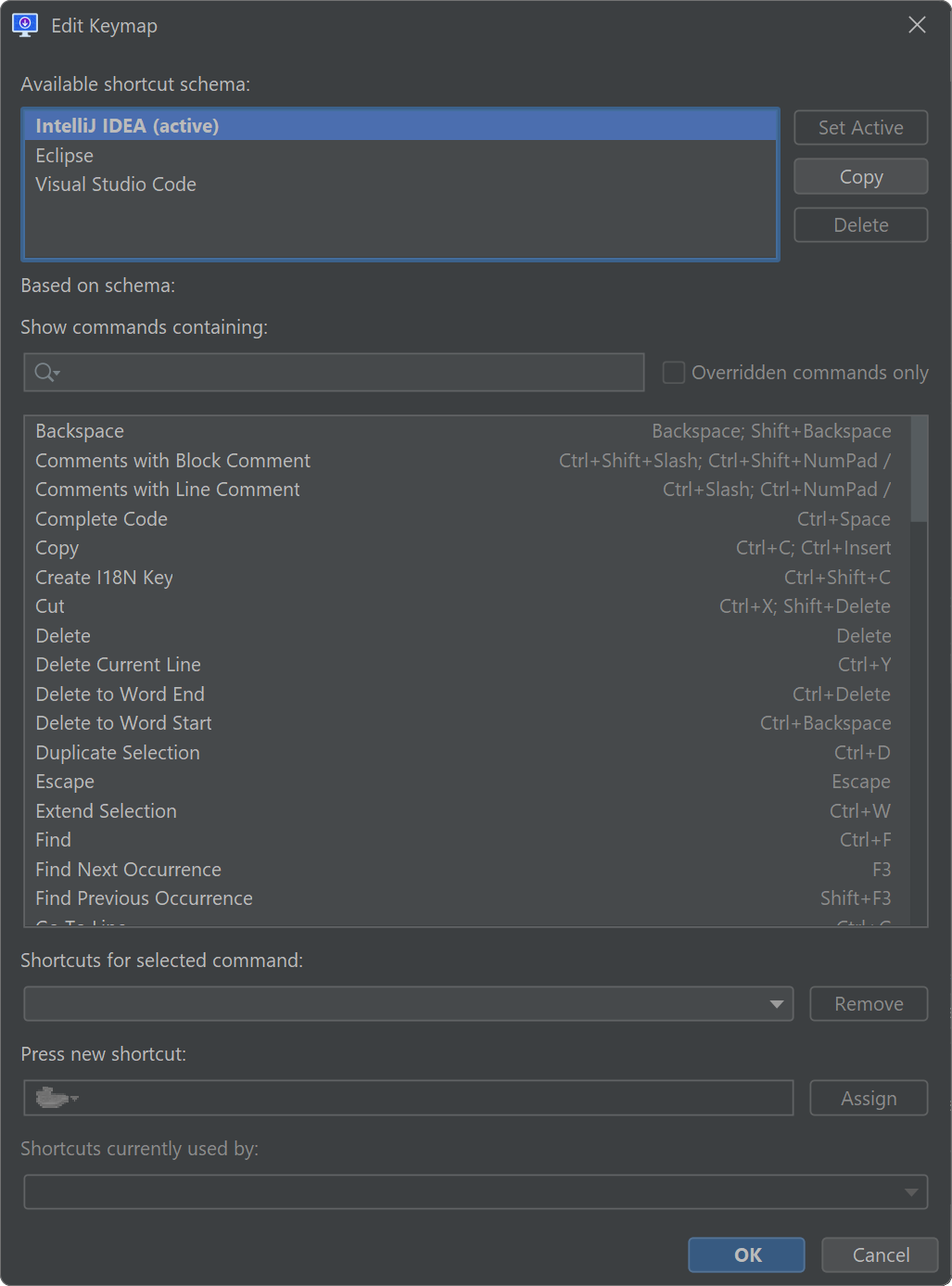Select the Copy command row

click(467, 548)
